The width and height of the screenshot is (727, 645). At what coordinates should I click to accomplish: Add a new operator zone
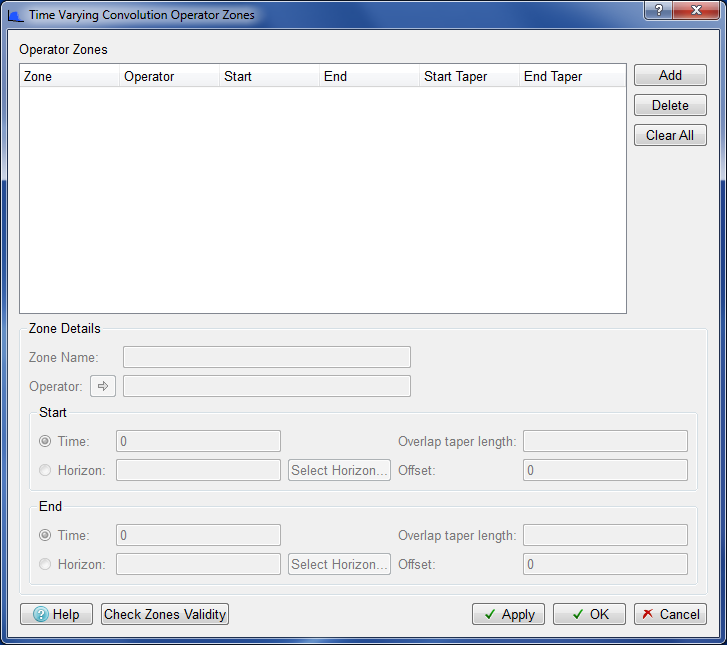point(670,75)
